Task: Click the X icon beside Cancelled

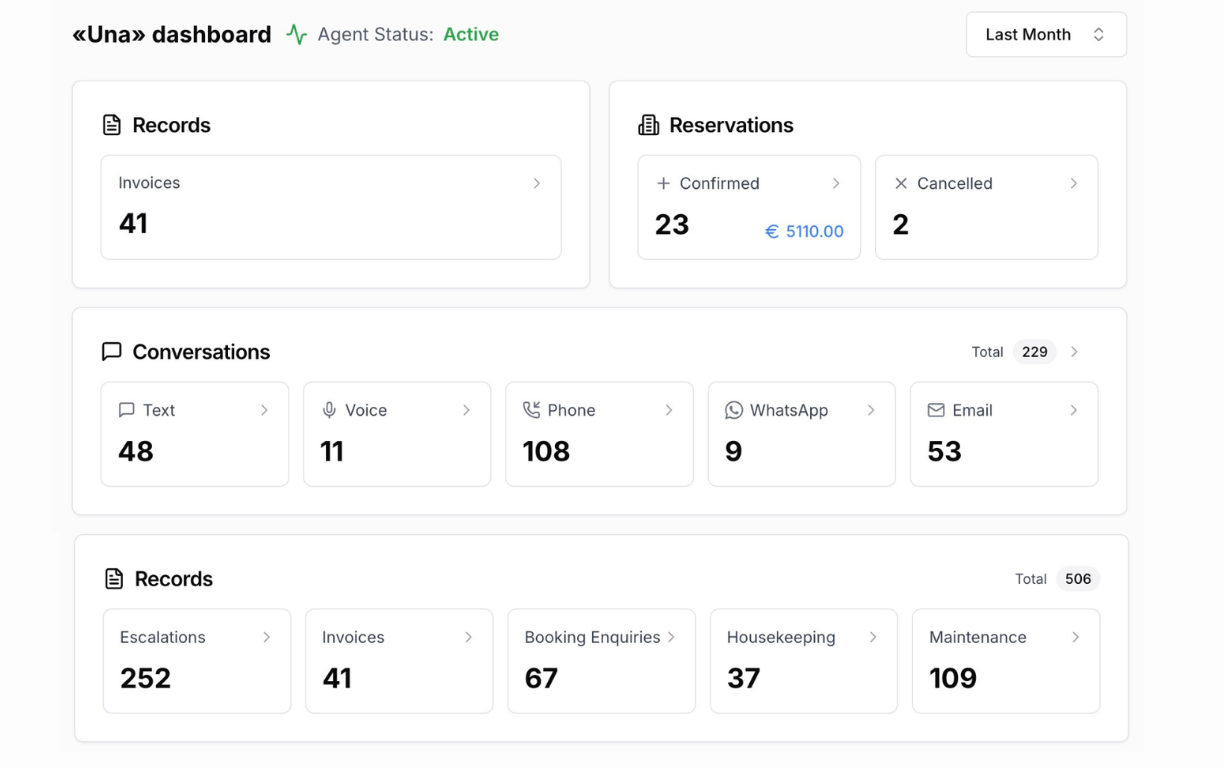Action: (901, 183)
